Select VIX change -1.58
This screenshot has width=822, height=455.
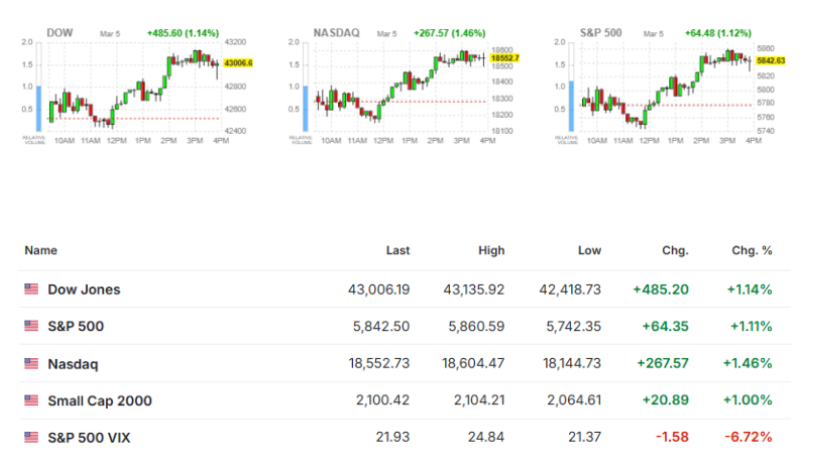click(672, 437)
